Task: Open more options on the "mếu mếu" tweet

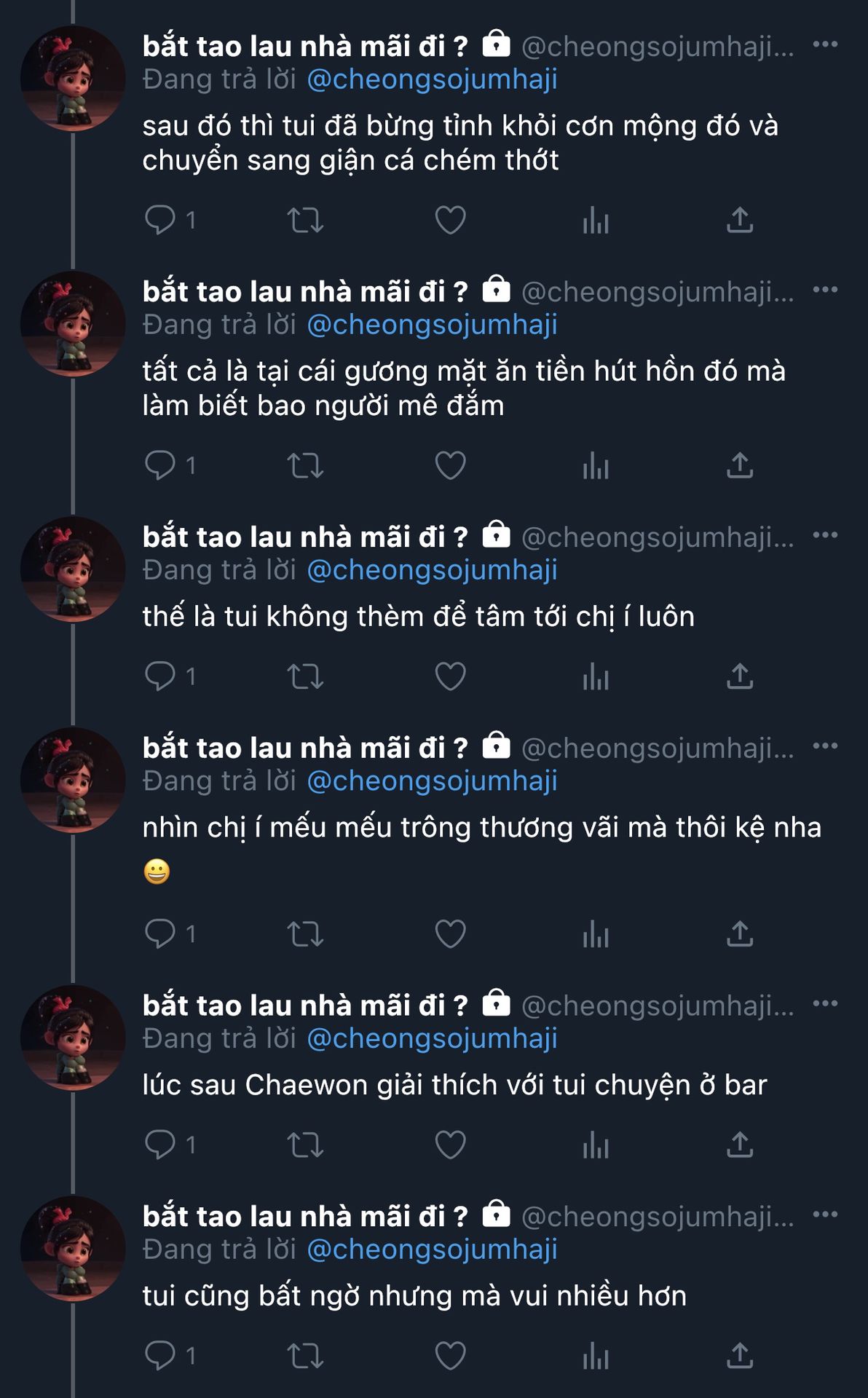Action: (x=825, y=746)
